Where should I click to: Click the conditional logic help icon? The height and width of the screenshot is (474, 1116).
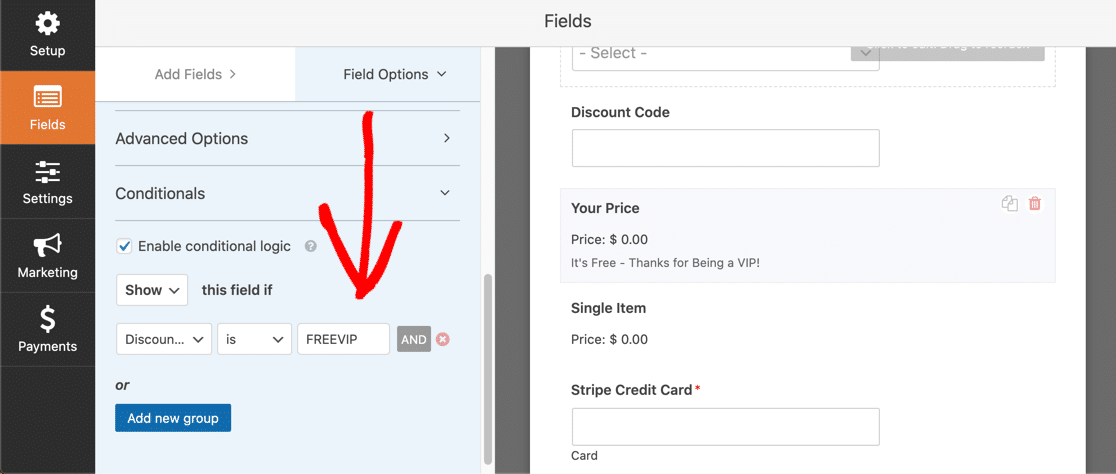[x=310, y=246]
